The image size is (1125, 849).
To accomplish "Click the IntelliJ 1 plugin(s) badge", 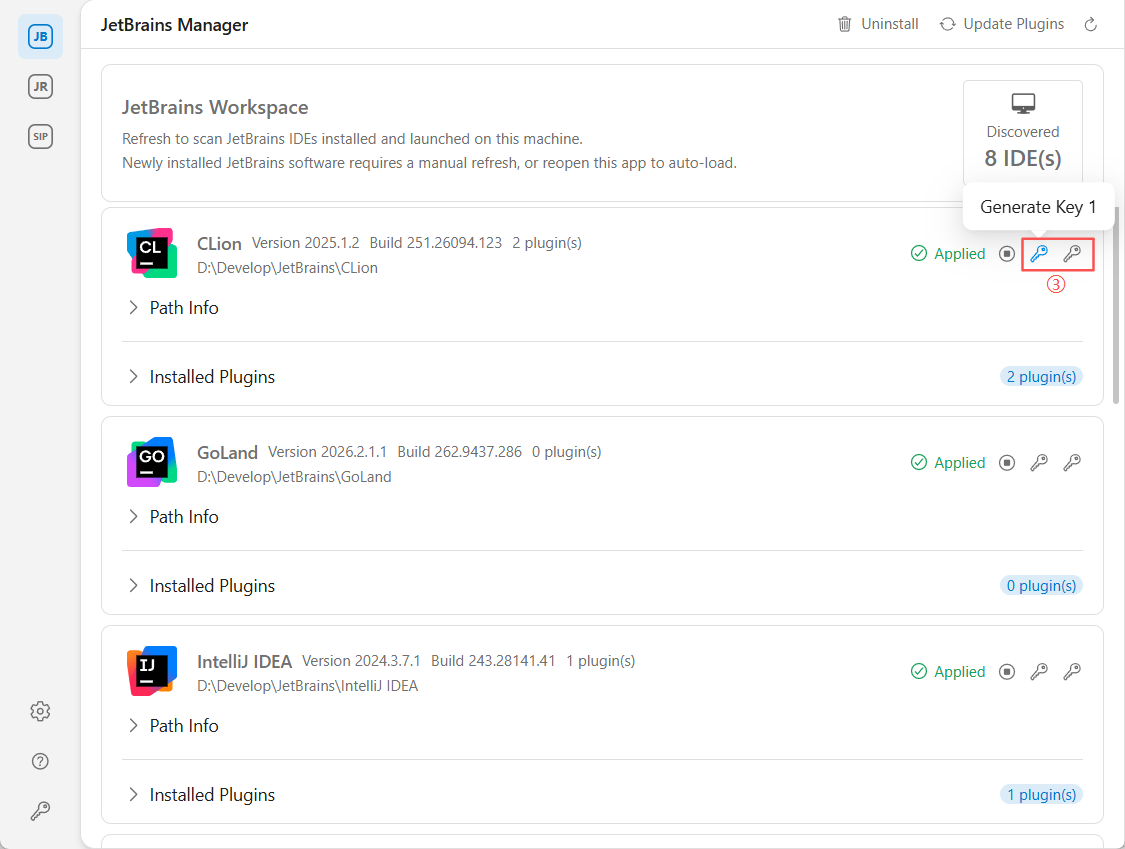I will coord(1041,794).
